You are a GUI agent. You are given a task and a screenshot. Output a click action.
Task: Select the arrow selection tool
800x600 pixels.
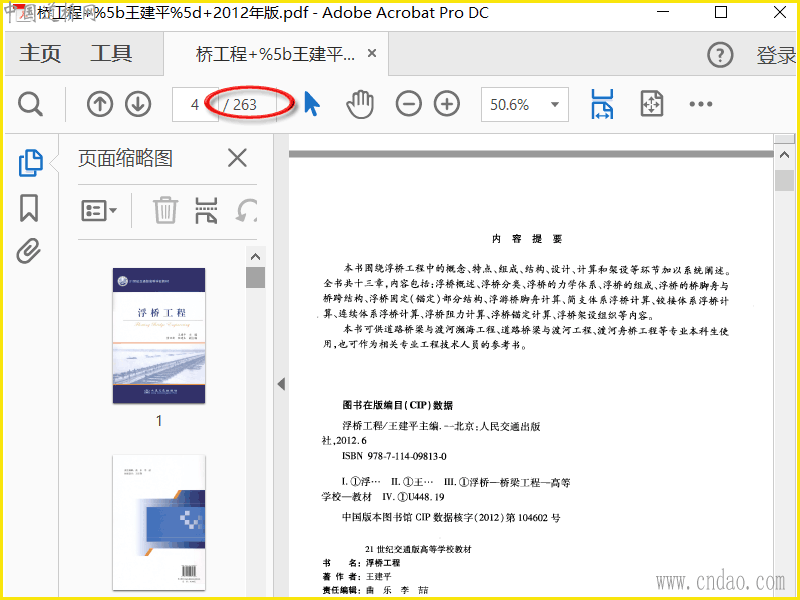tap(312, 104)
